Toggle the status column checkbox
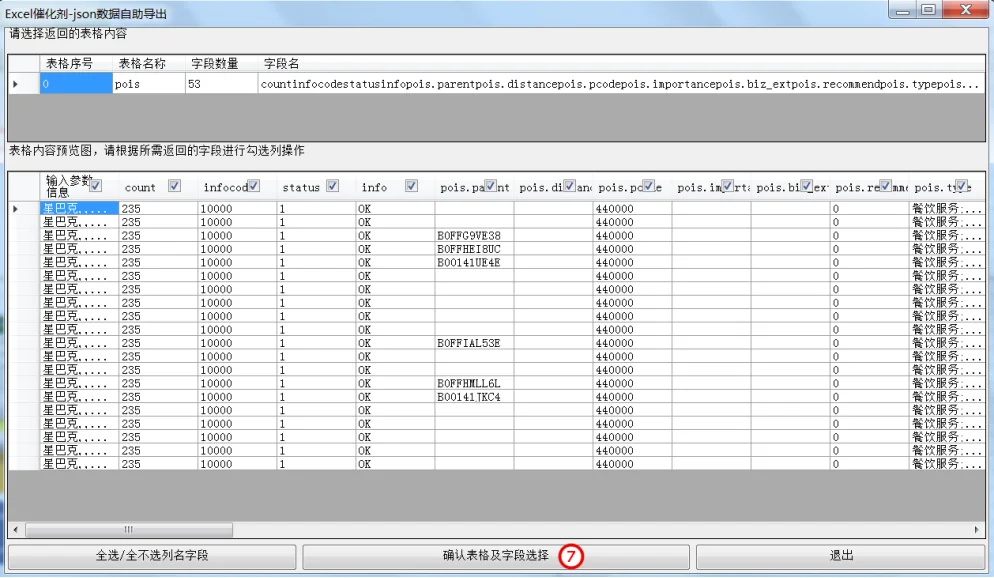994x578 pixels. click(332, 186)
